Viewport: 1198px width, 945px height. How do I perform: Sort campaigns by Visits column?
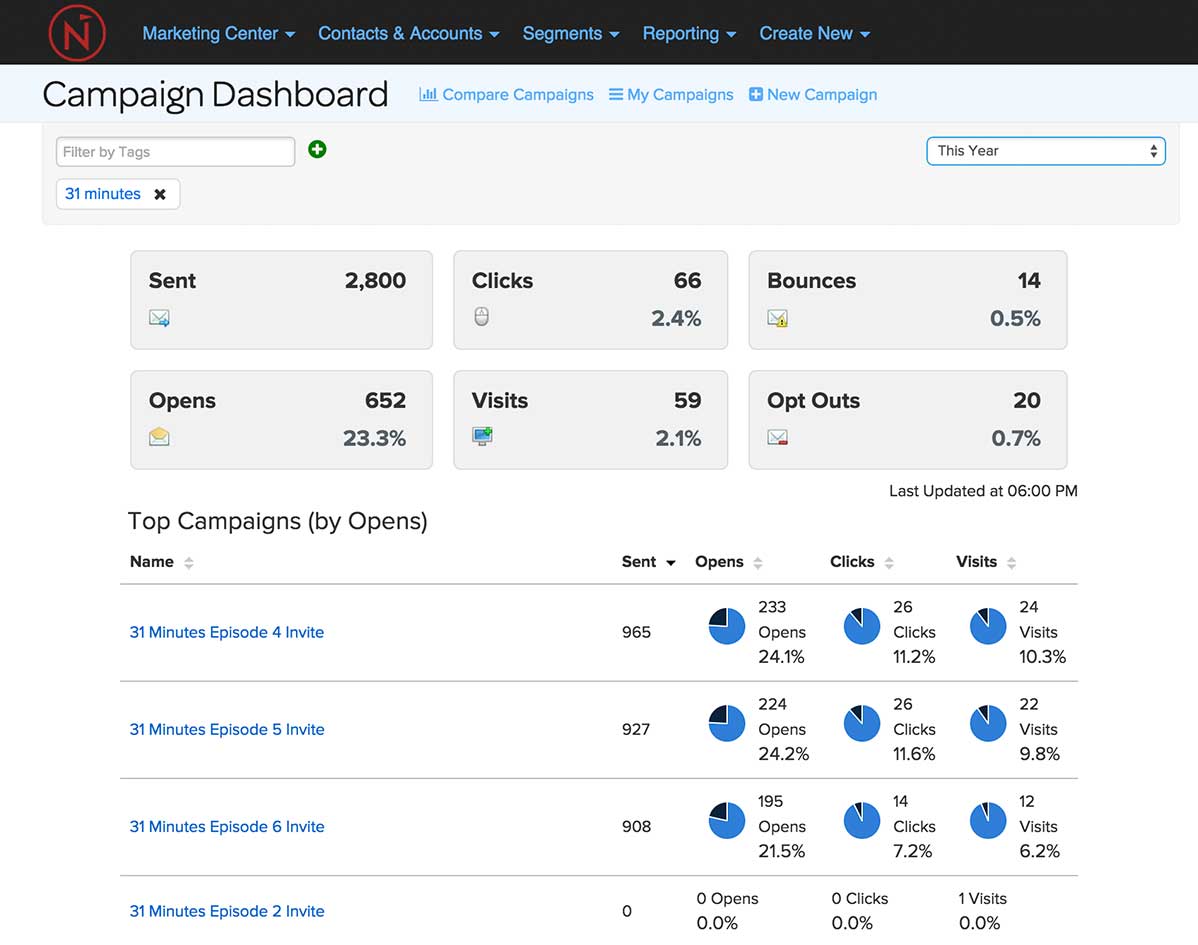coord(986,562)
